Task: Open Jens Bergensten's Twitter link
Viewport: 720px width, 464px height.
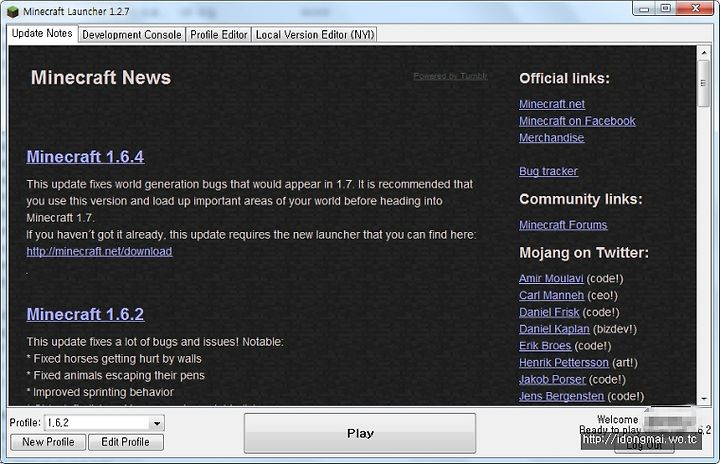Action: 562,396
